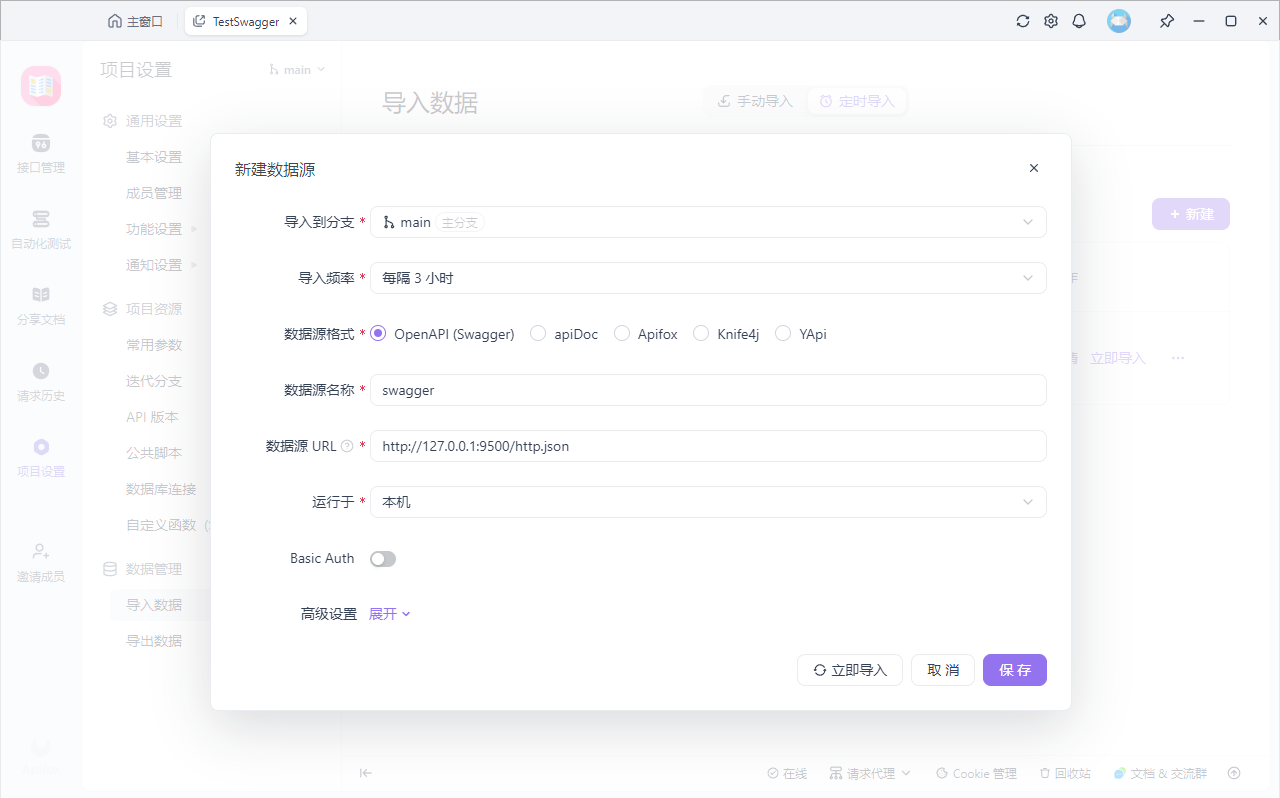Click the 数据源名称 input field
Image resolution: width=1280 pixels, height=798 pixels.
tap(708, 390)
